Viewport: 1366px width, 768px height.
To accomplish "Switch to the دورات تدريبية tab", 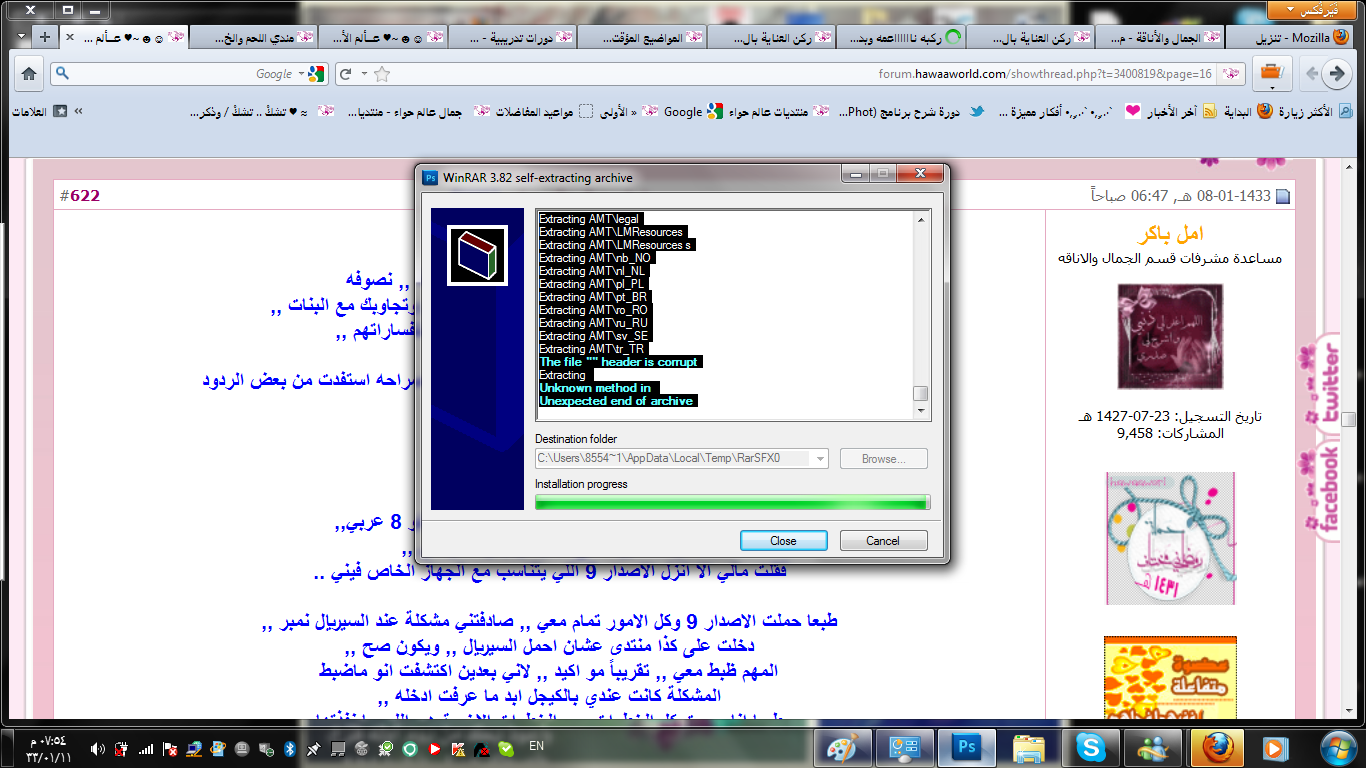I will (510, 37).
